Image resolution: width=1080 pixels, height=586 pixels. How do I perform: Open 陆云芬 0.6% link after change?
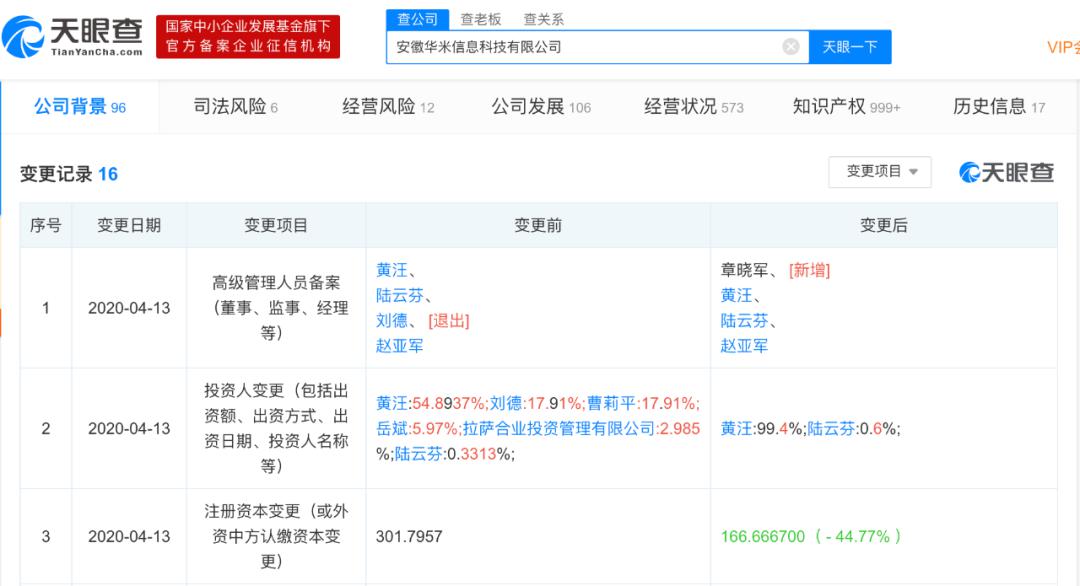click(x=831, y=428)
